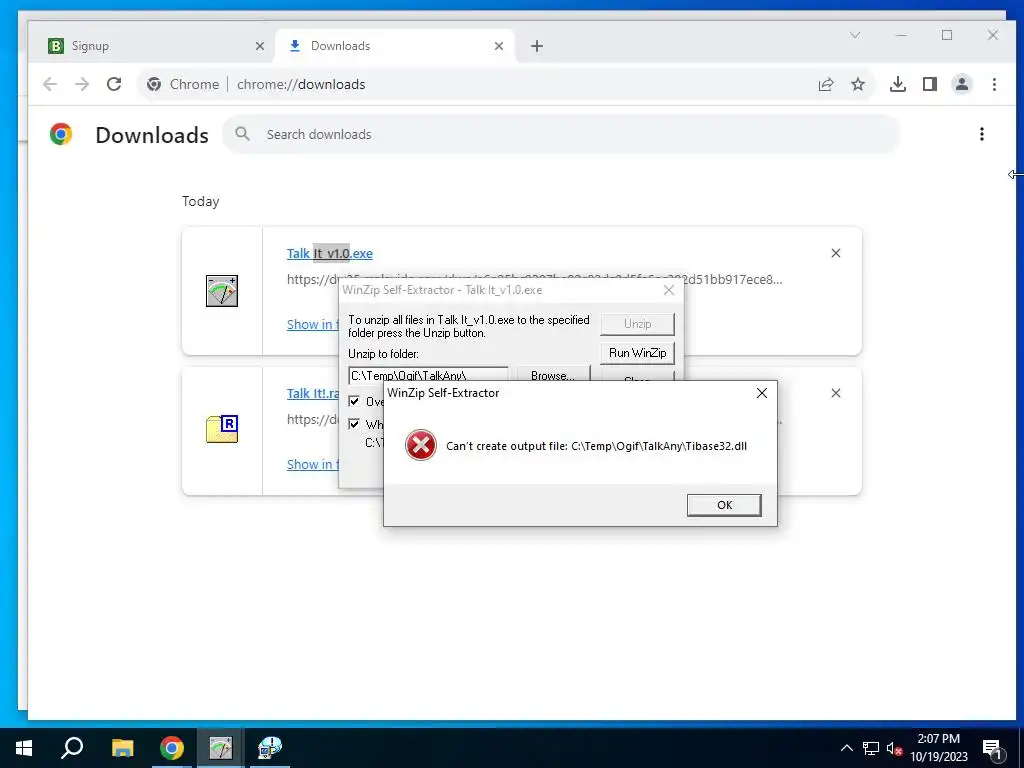Screen dimensions: 1024x768
Task: Go back to the previous page
Action: coord(50,84)
